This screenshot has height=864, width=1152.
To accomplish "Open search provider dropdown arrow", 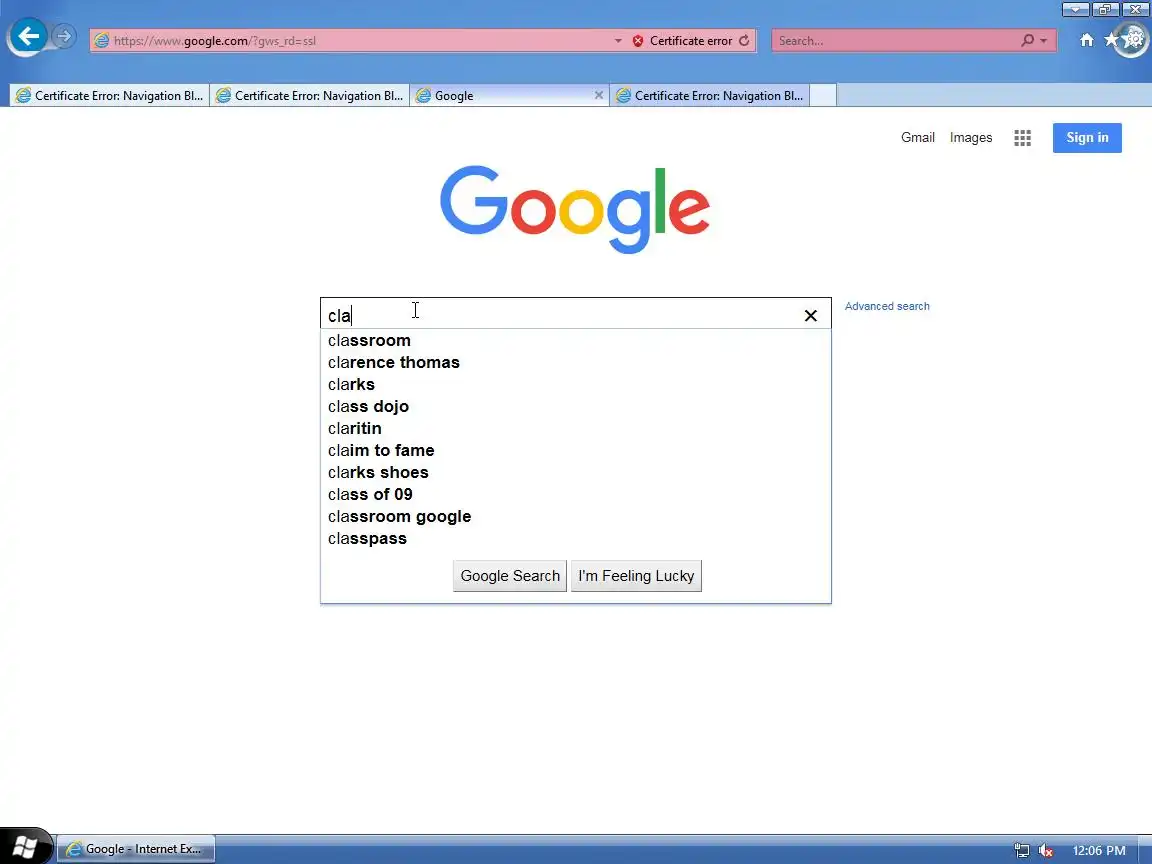I will click(1043, 40).
